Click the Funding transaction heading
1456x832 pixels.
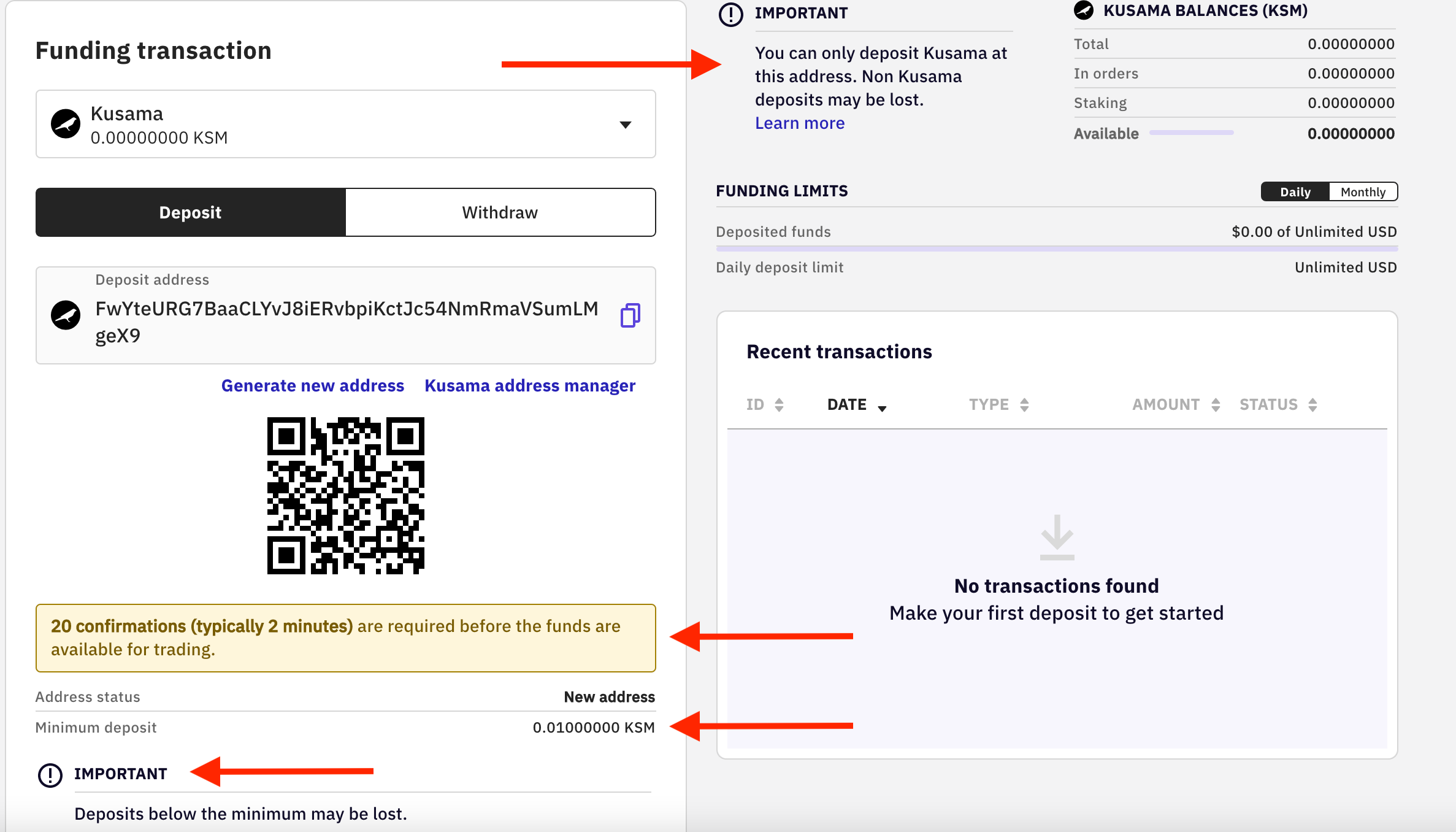[x=153, y=51]
